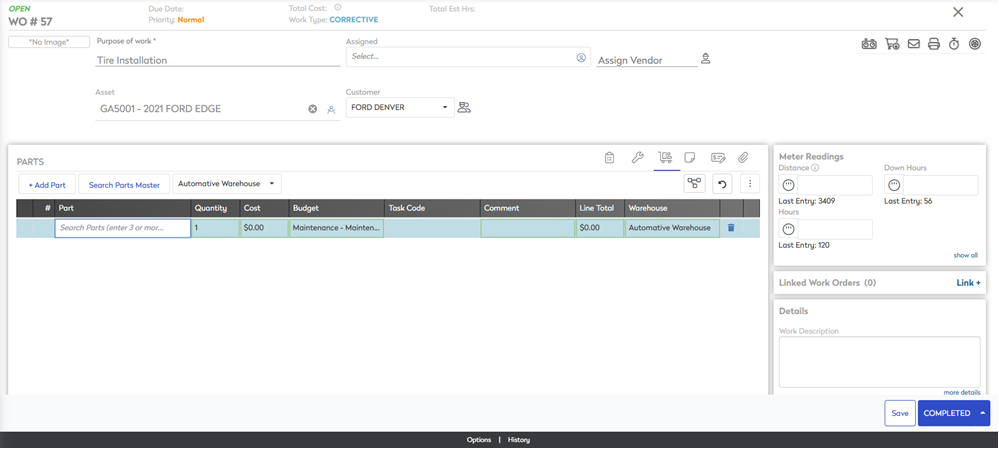
Task: Click the Link + link for work orders
Action: tap(968, 283)
